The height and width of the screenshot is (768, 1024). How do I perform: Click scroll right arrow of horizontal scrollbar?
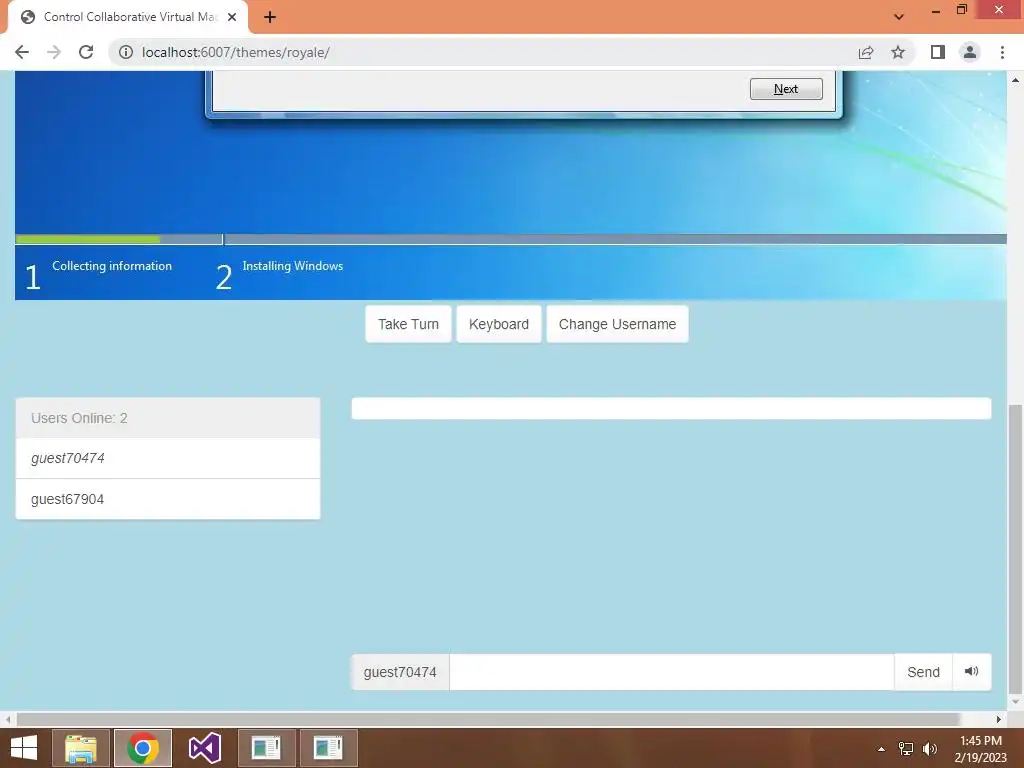point(999,719)
